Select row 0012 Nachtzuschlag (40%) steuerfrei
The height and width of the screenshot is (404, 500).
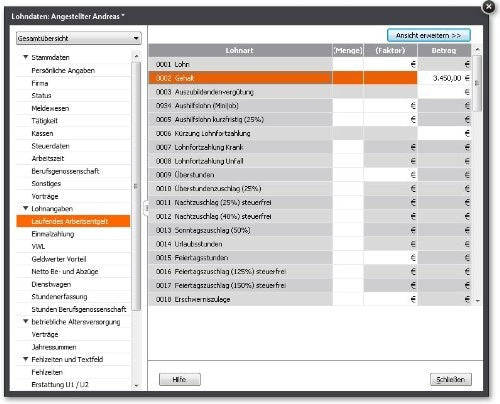point(310,216)
